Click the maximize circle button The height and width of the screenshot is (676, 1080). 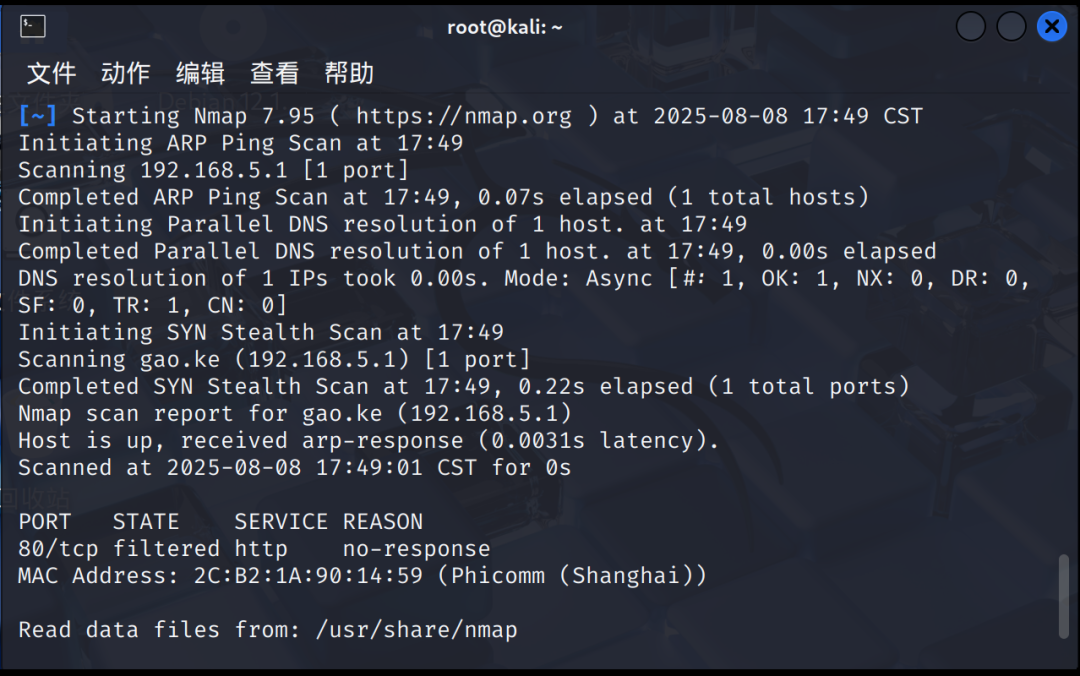tap(1010, 27)
